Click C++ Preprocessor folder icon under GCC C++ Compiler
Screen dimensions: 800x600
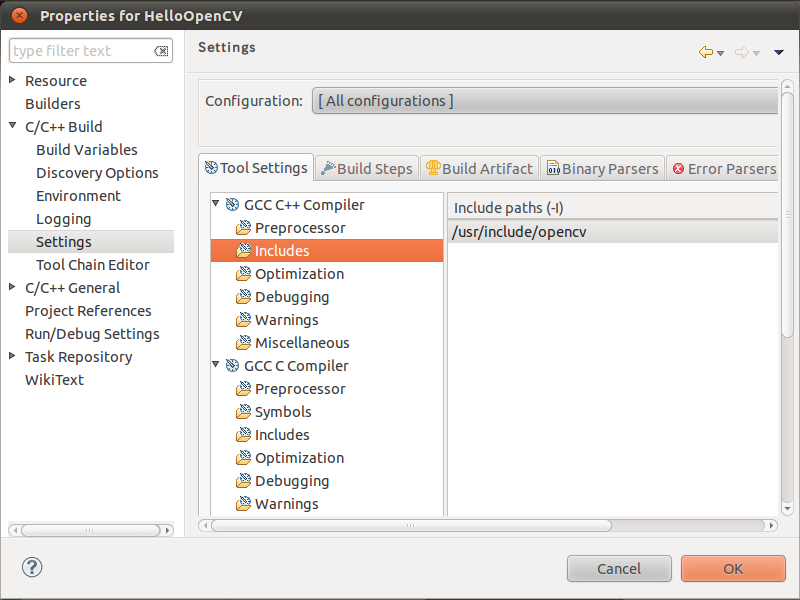tap(243, 228)
